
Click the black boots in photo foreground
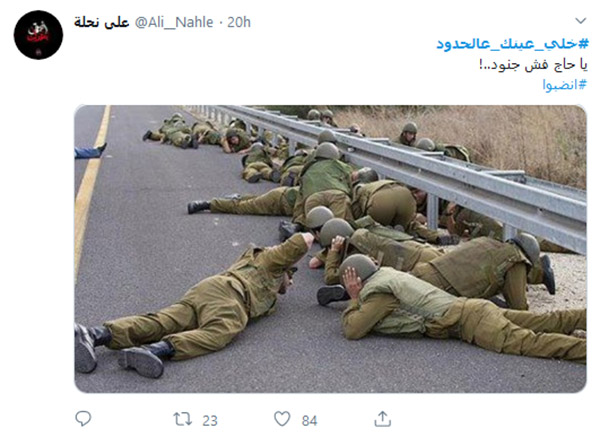(x=122, y=350)
